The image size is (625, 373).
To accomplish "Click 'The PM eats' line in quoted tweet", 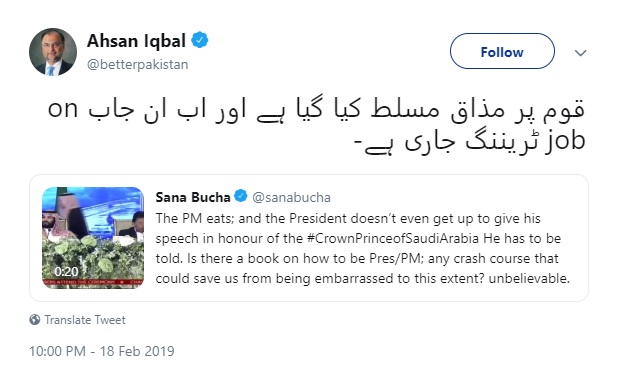I will click(x=348, y=218).
